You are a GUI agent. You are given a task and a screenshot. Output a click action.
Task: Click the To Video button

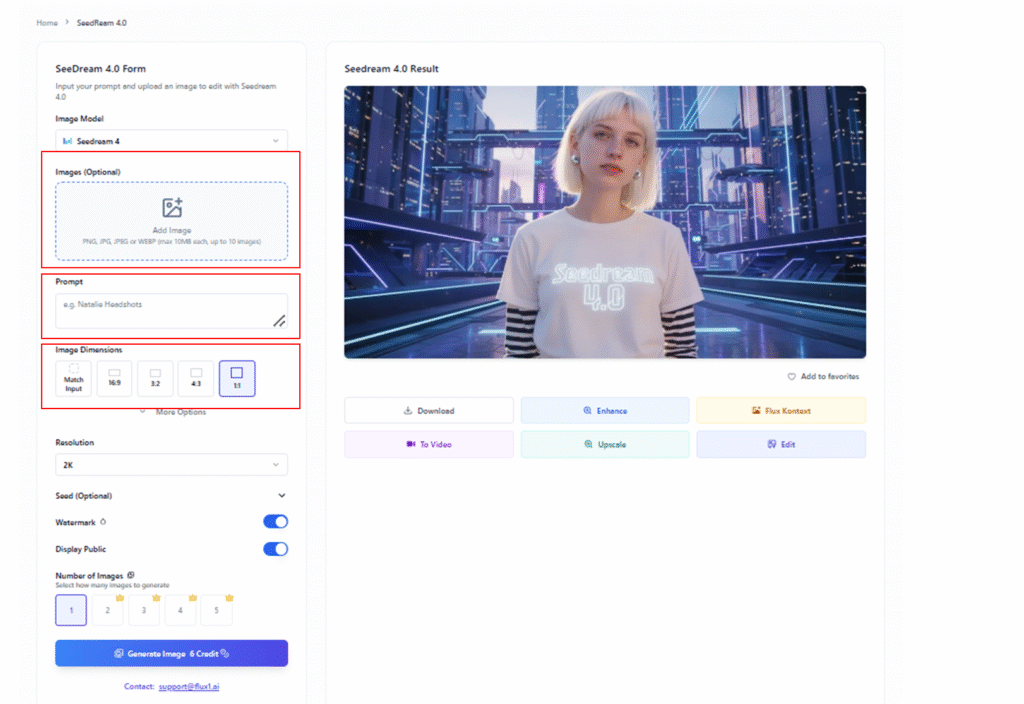[429, 444]
